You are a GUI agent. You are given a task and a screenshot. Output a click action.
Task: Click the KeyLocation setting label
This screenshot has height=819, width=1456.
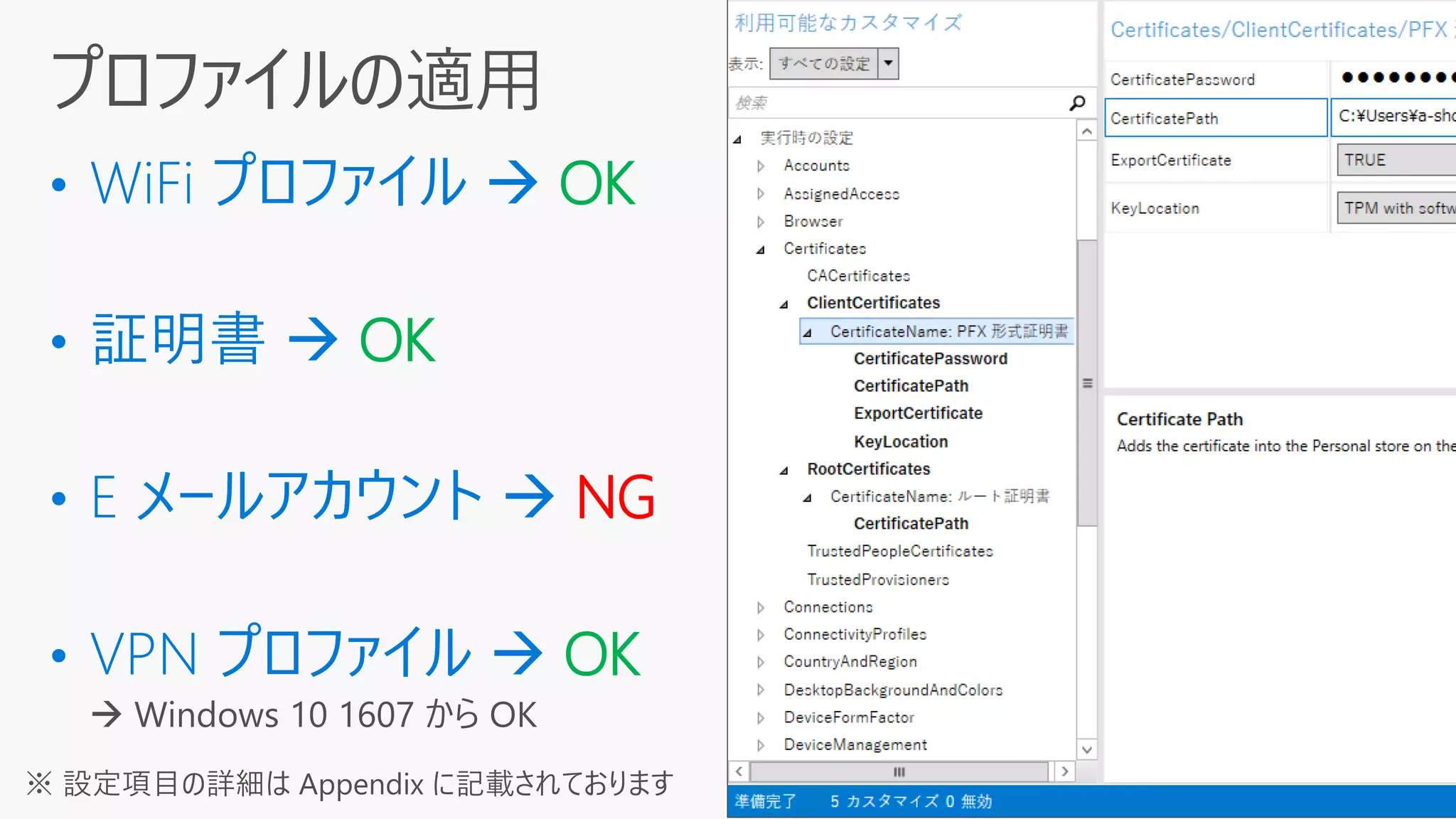[1155, 208]
